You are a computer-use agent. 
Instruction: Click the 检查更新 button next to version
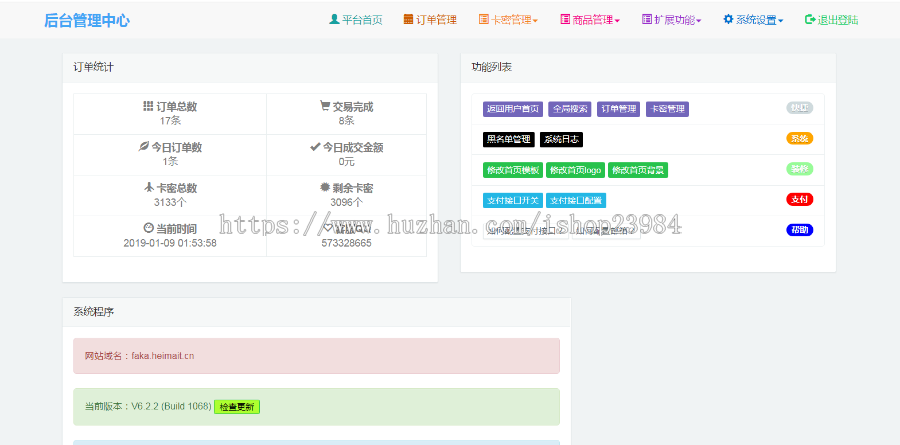(x=237, y=407)
